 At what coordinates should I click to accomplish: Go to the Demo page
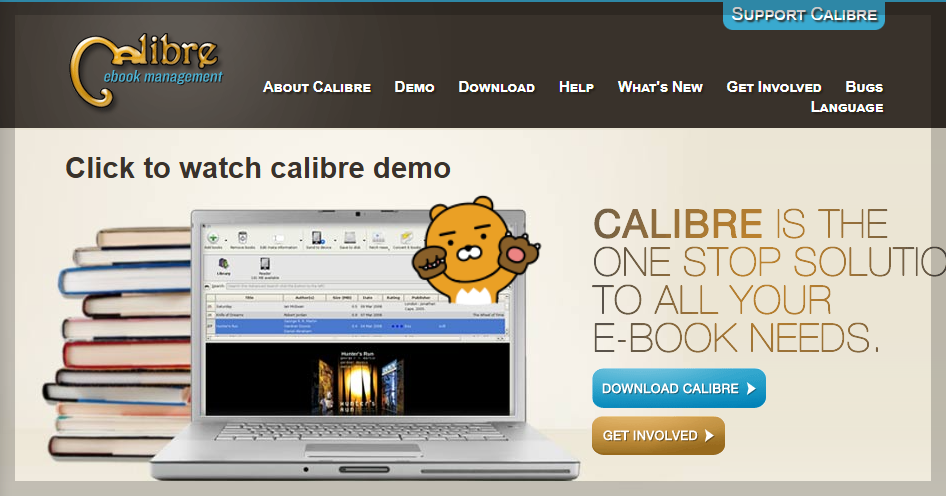pyautogui.click(x=414, y=87)
